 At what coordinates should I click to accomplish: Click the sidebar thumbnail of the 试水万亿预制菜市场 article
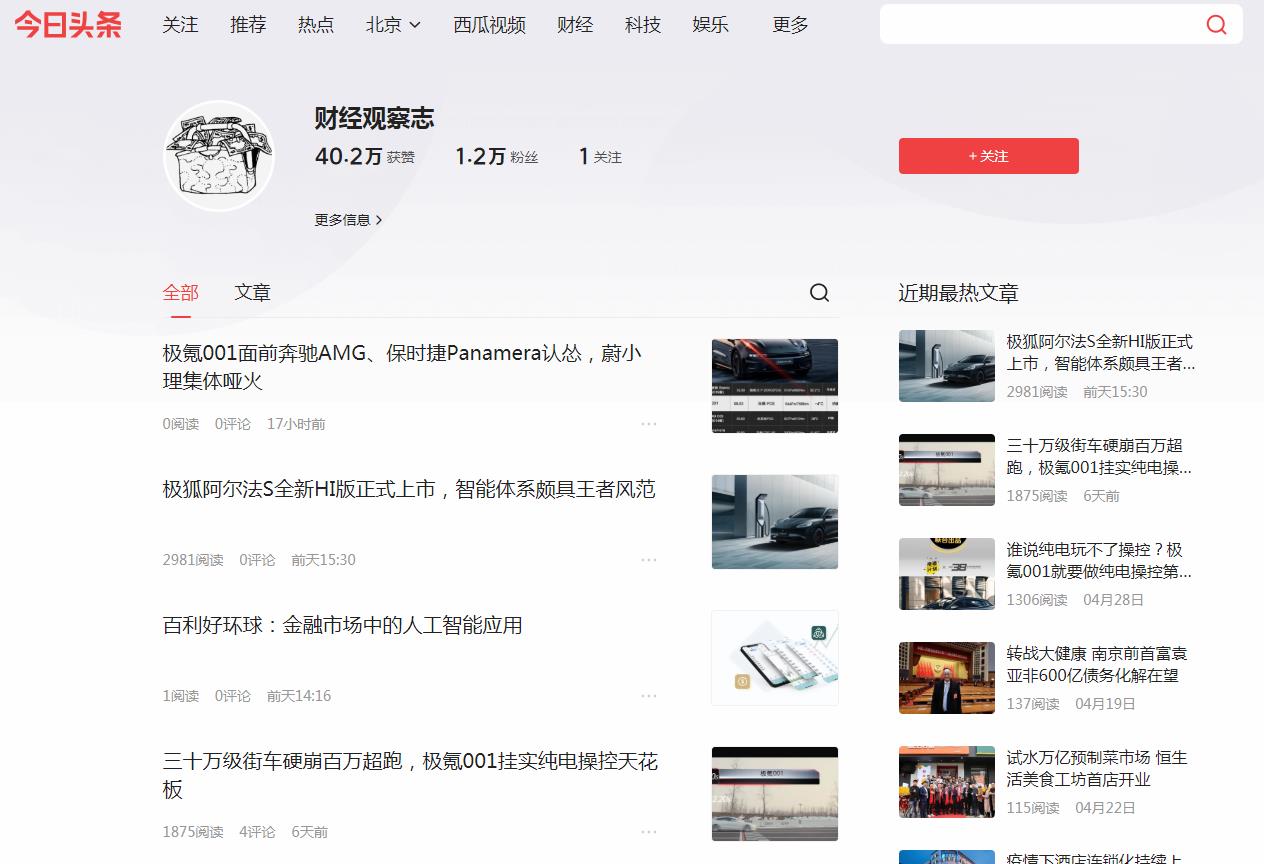[947, 782]
